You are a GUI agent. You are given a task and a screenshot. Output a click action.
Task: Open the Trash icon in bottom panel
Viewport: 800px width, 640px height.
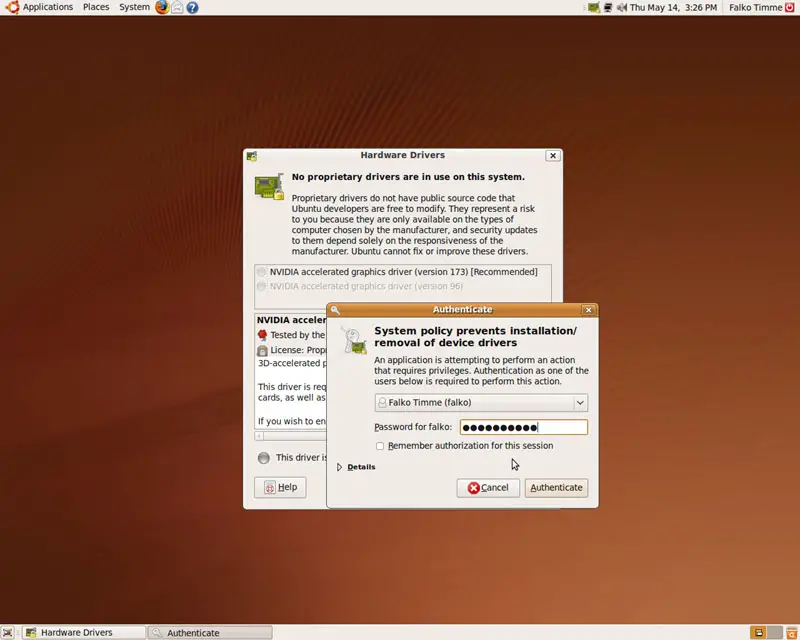(792, 633)
